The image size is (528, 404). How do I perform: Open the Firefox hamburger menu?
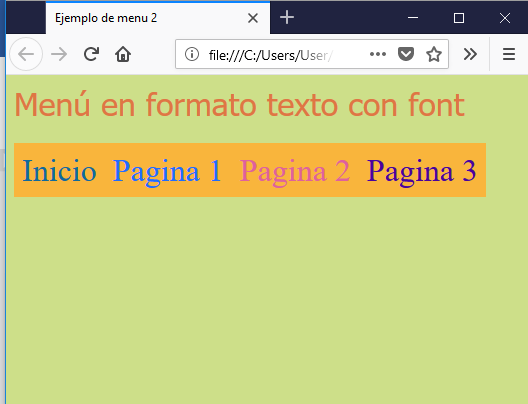coord(509,54)
